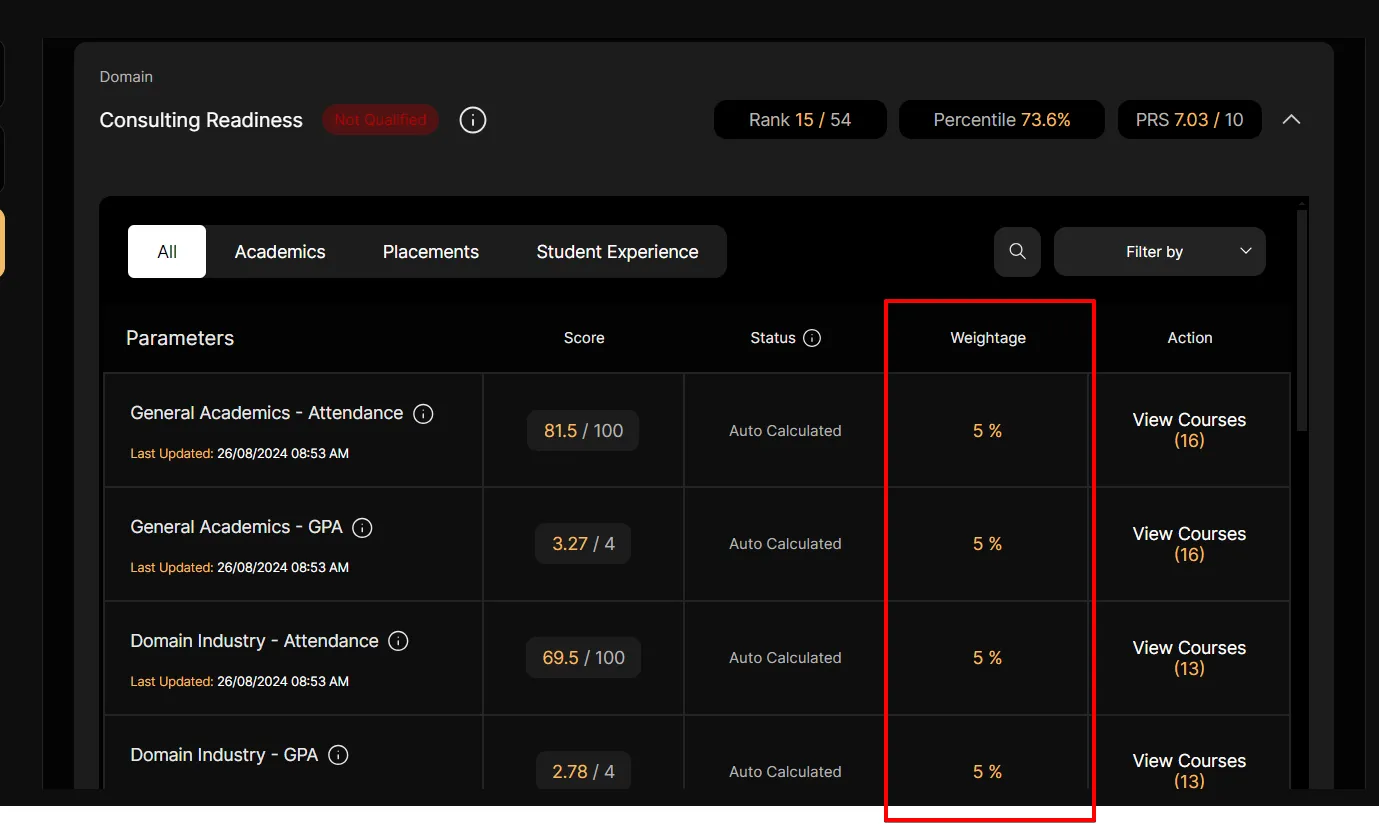Open the search icon button
The image size is (1379, 826).
(x=1017, y=252)
